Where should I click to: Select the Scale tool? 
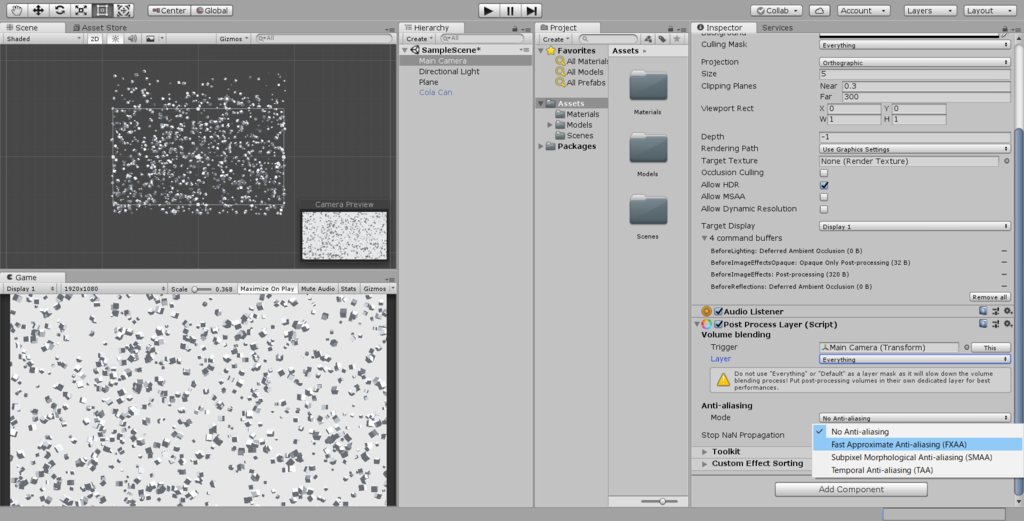(x=81, y=10)
